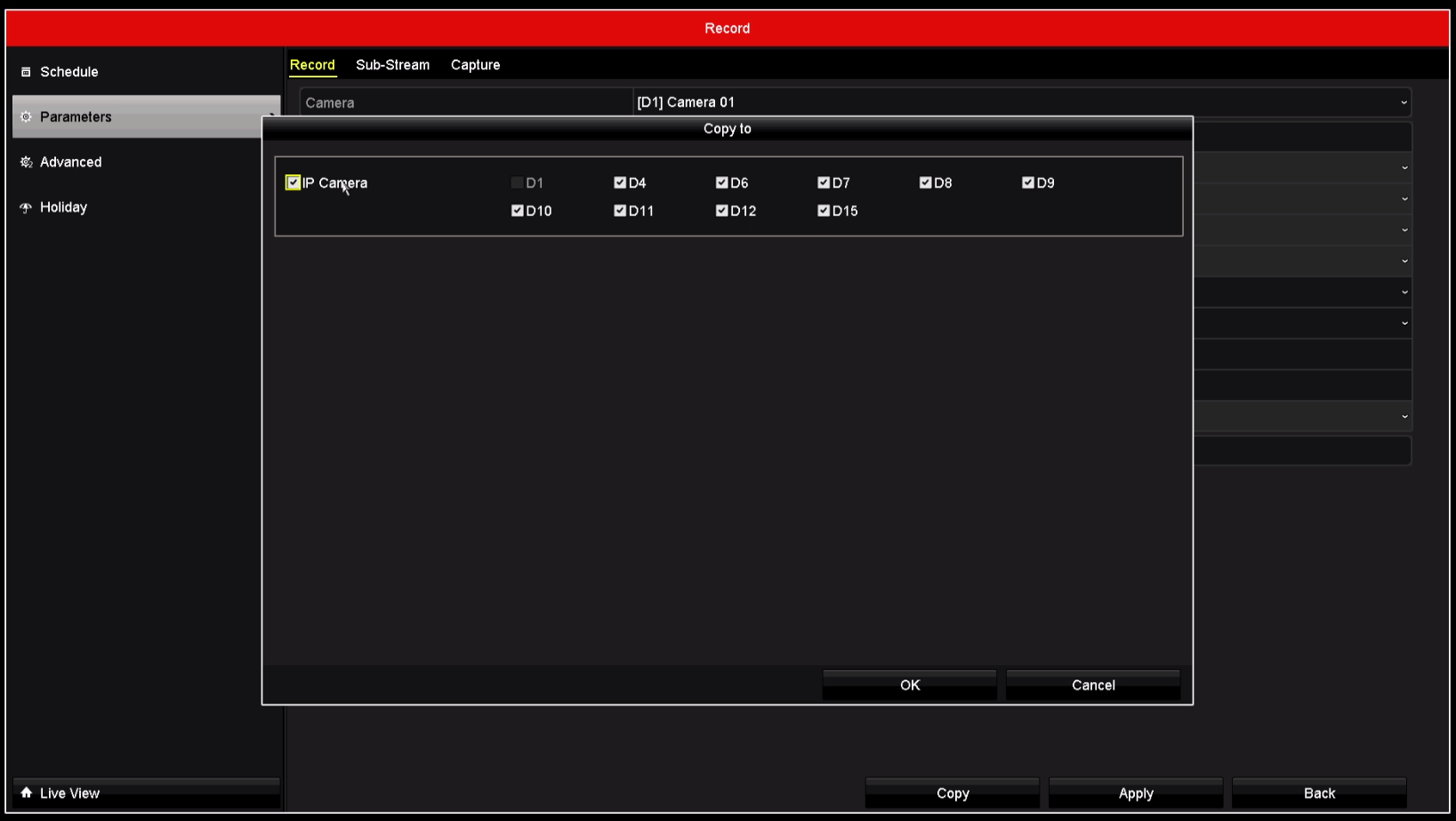
Task: Uncheck the IP Camera select-all checkbox
Action: tap(293, 182)
